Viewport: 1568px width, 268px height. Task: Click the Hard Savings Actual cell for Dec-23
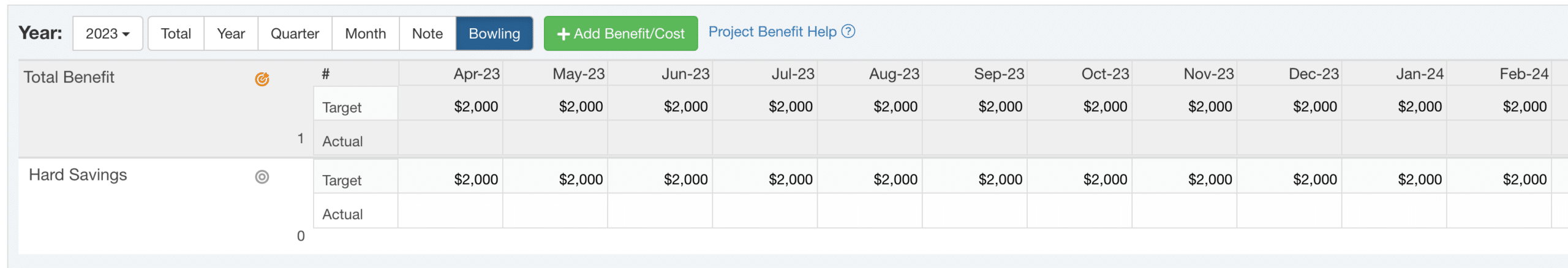pyautogui.click(x=1289, y=211)
